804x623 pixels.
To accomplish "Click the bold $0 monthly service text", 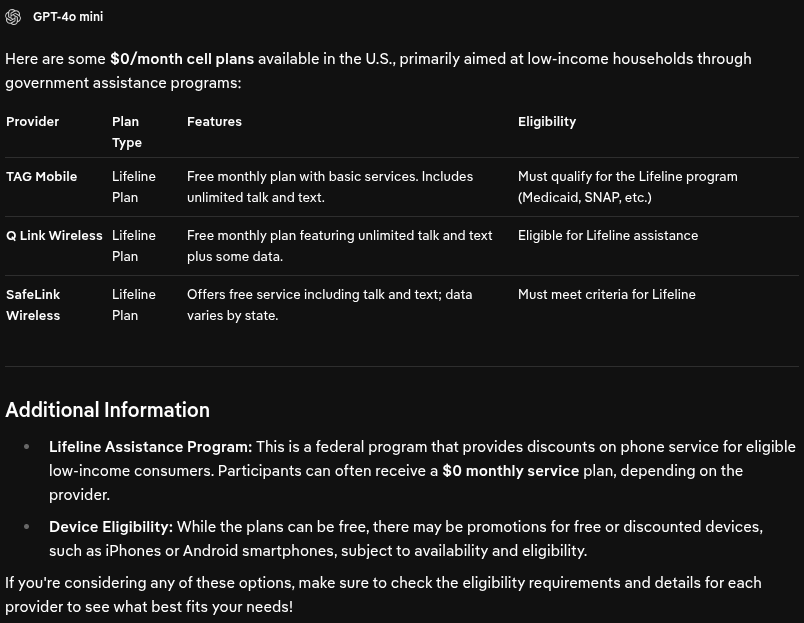I will point(511,471).
